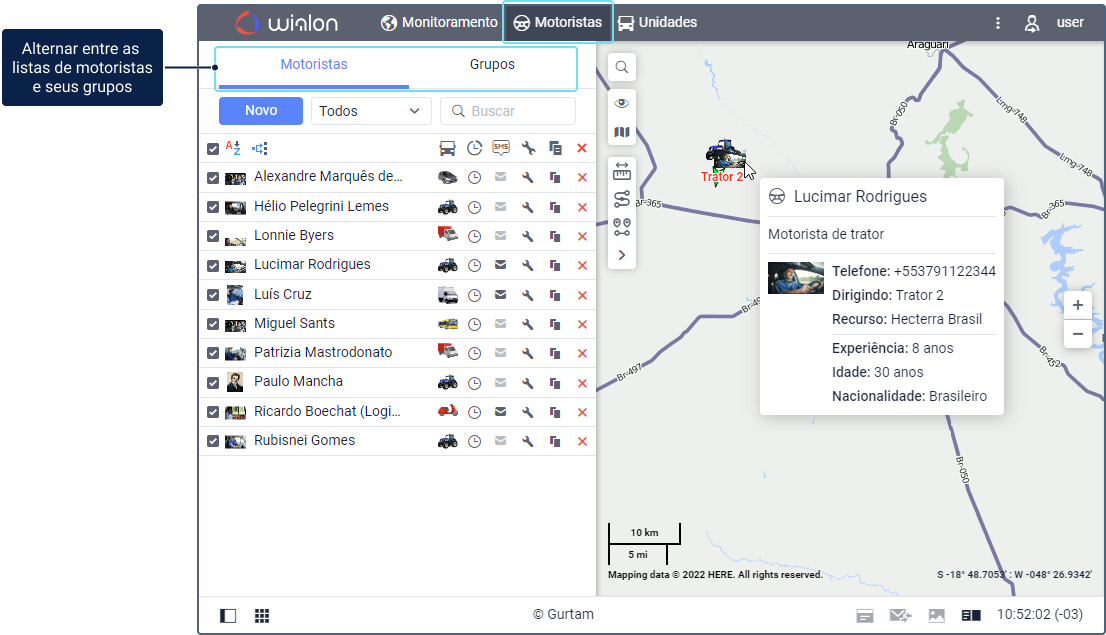
Task: Uncheck Patrizia Mastrodonato checkbox
Action: (213, 353)
